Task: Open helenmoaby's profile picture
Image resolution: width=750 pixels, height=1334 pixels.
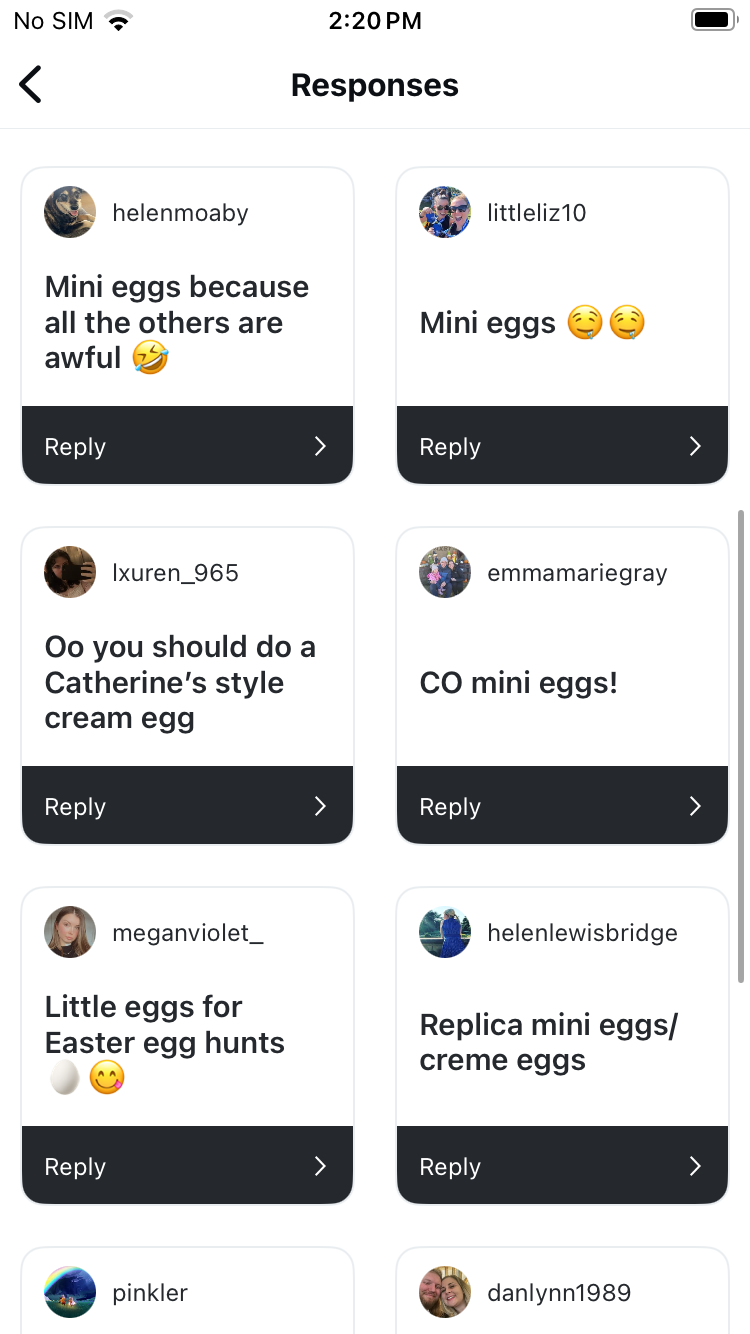Action: [70, 212]
